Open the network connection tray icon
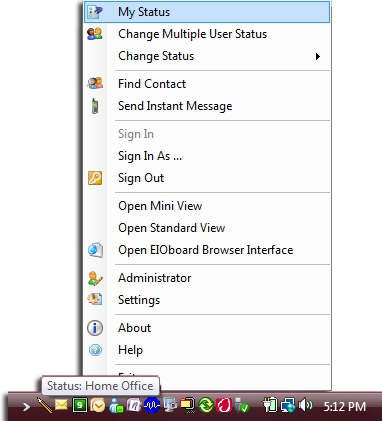The width and height of the screenshot is (382, 421). 288,406
